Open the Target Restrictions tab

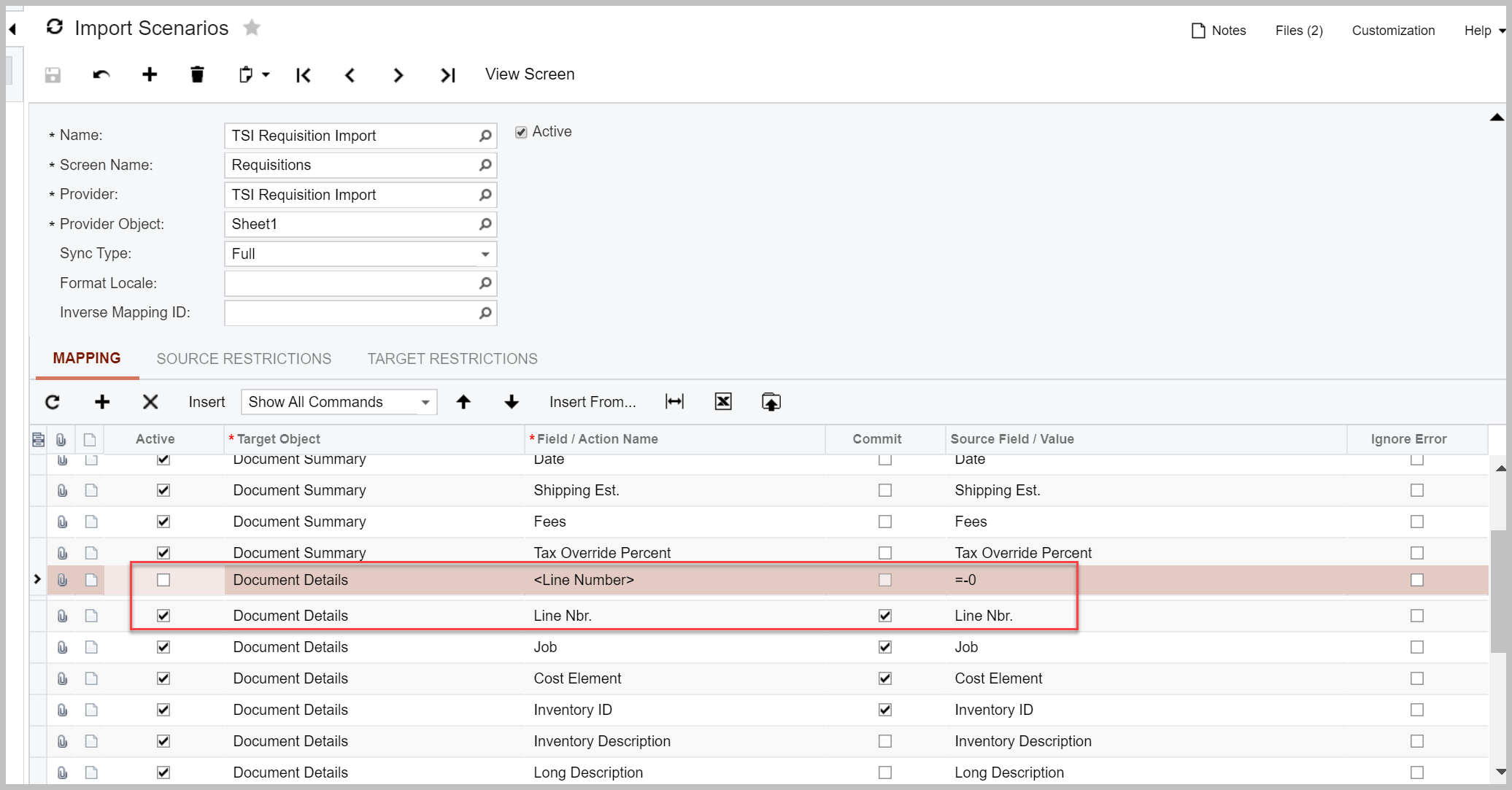pos(452,358)
